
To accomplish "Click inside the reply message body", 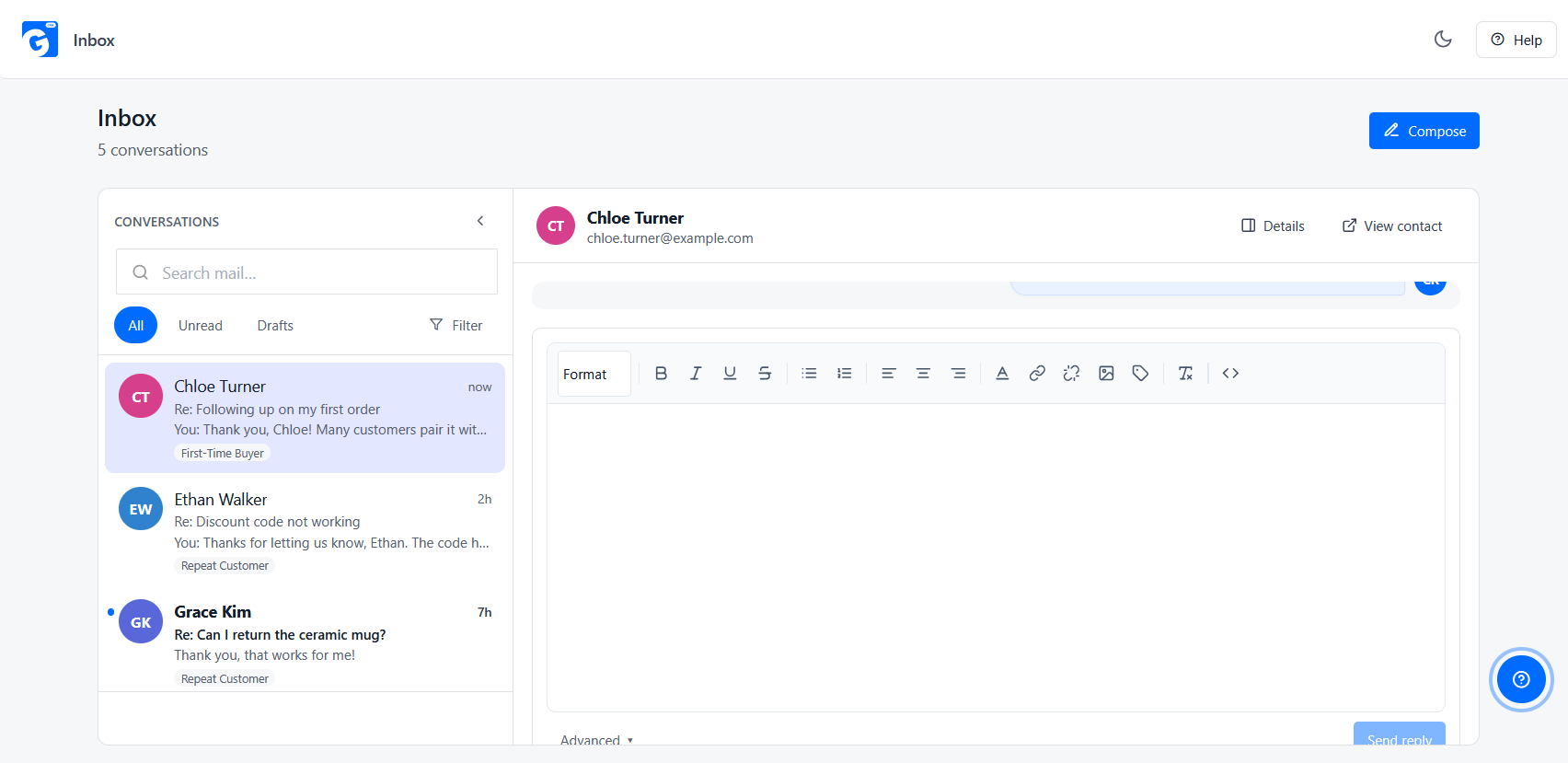I will point(996,557).
